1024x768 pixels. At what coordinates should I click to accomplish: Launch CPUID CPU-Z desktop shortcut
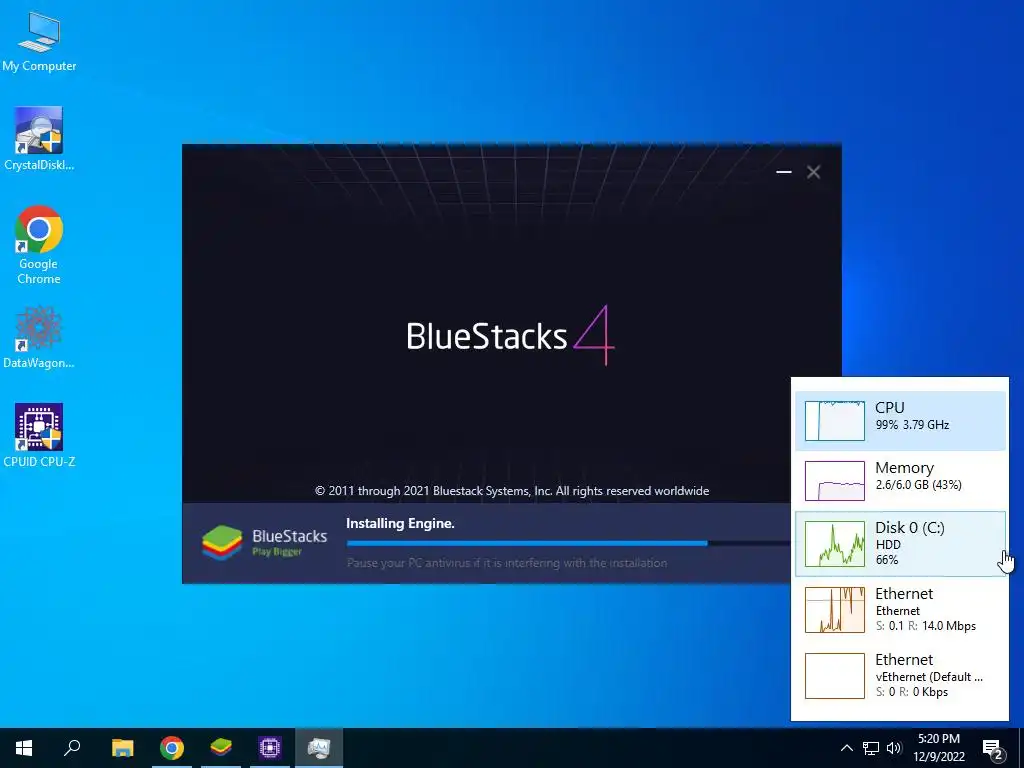pos(39,436)
